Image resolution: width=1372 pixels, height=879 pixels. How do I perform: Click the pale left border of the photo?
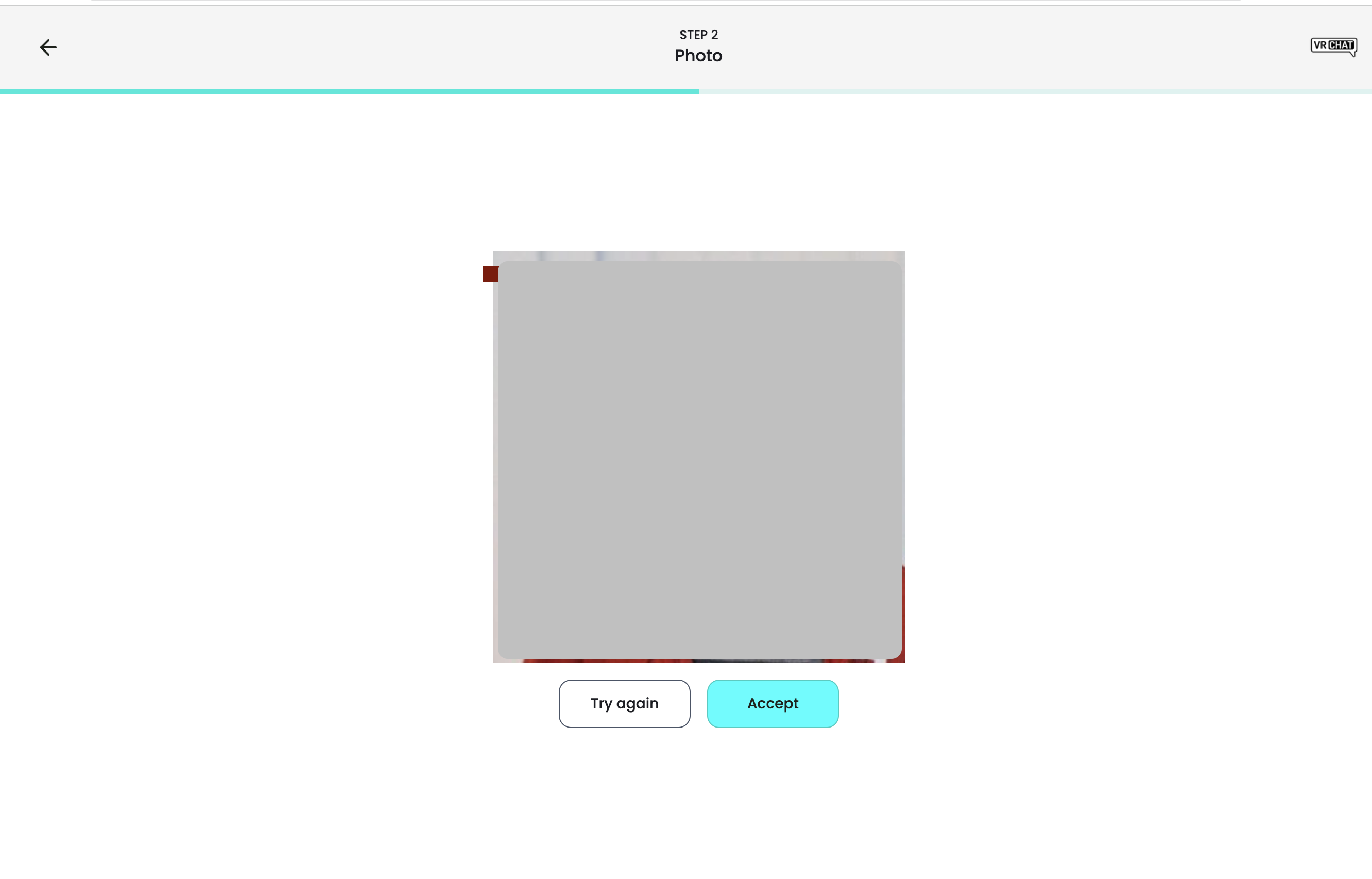[x=494, y=457]
